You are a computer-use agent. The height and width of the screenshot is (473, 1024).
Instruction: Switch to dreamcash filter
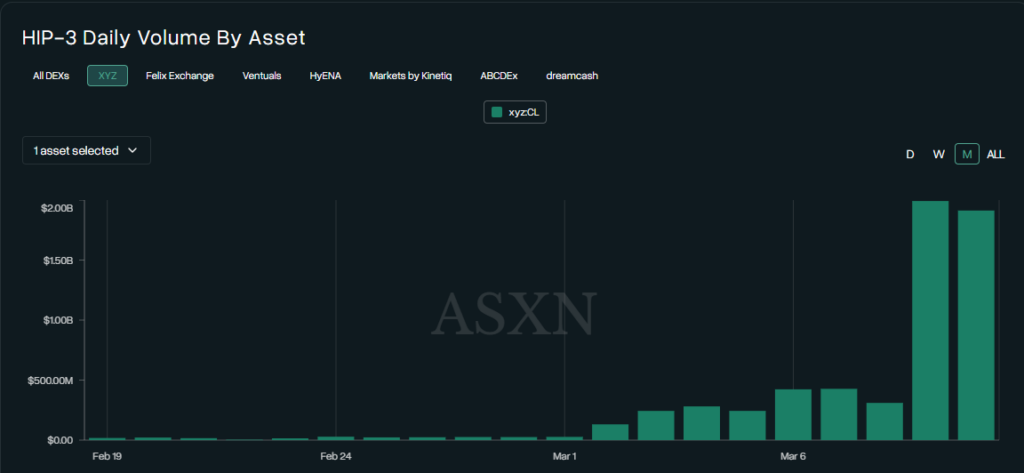(x=572, y=75)
